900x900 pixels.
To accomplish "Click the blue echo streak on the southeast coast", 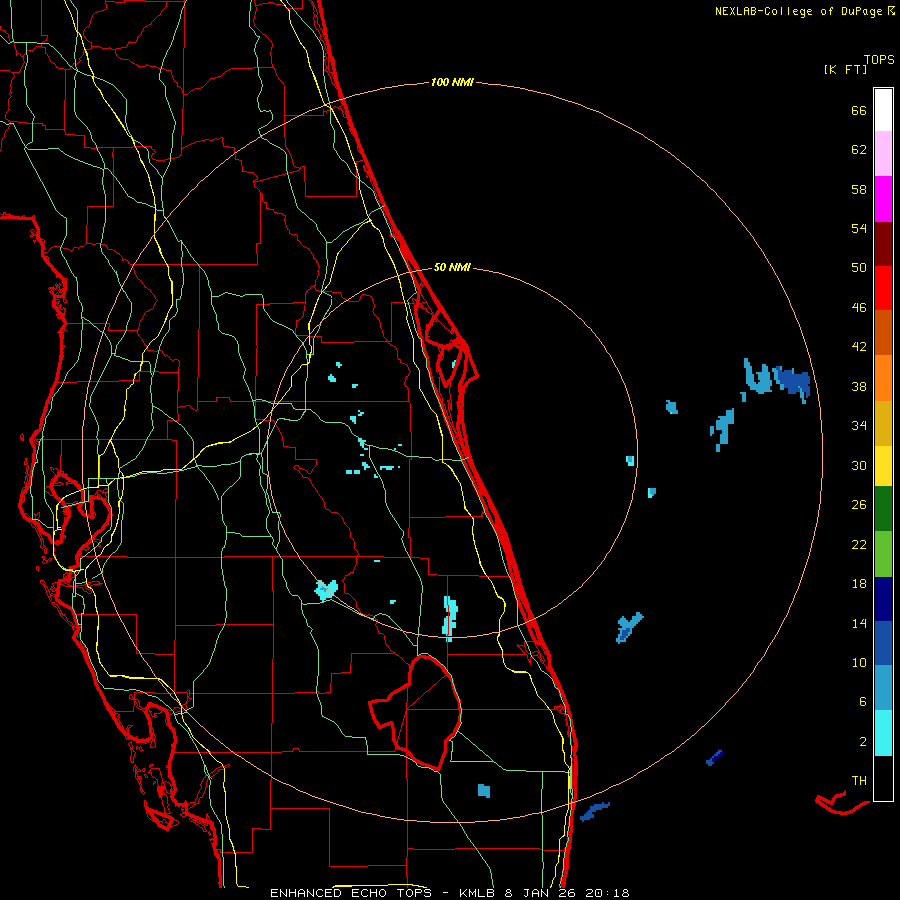I will pyautogui.click(x=595, y=812).
